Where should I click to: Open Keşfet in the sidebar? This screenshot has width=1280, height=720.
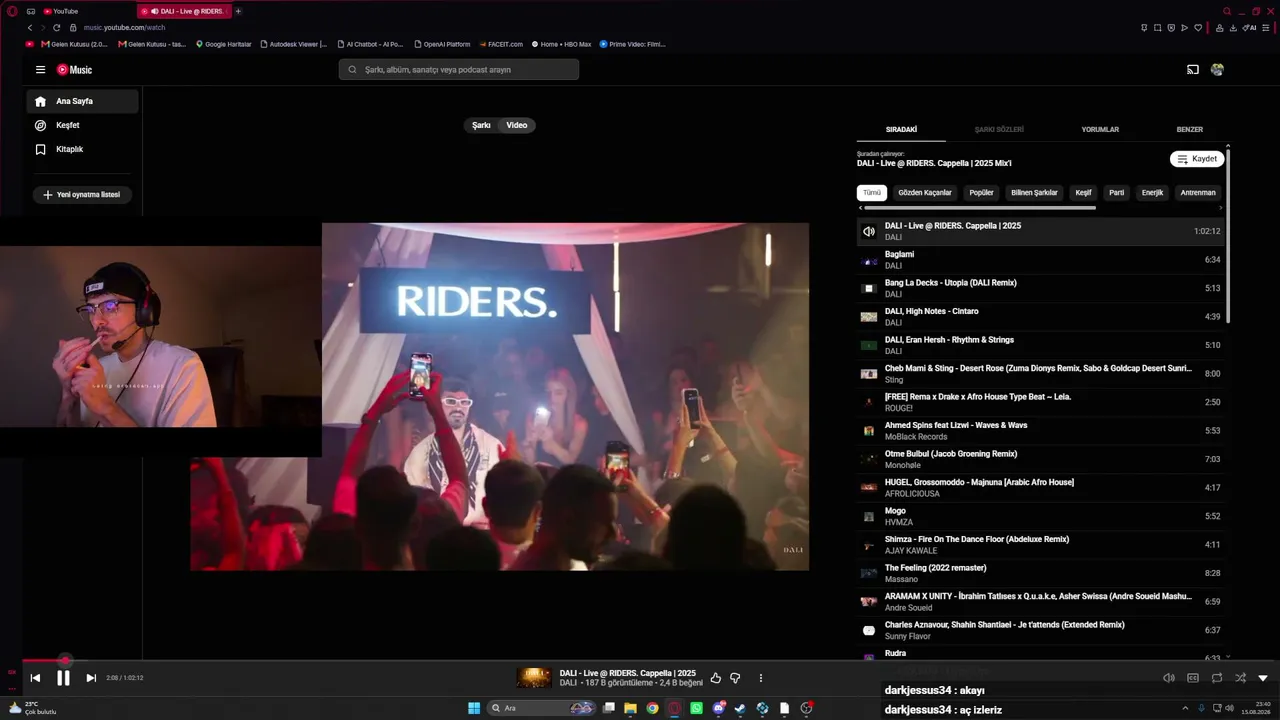[82, 125]
